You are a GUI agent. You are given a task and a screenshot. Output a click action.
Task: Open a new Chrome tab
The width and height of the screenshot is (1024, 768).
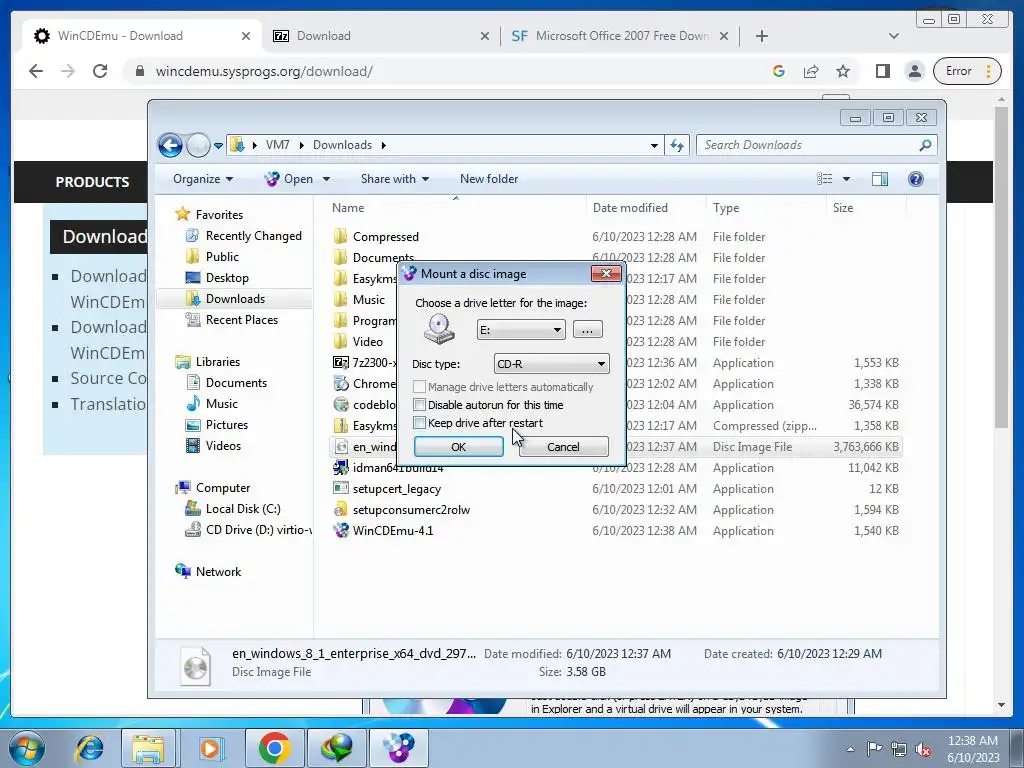(761, 36)
